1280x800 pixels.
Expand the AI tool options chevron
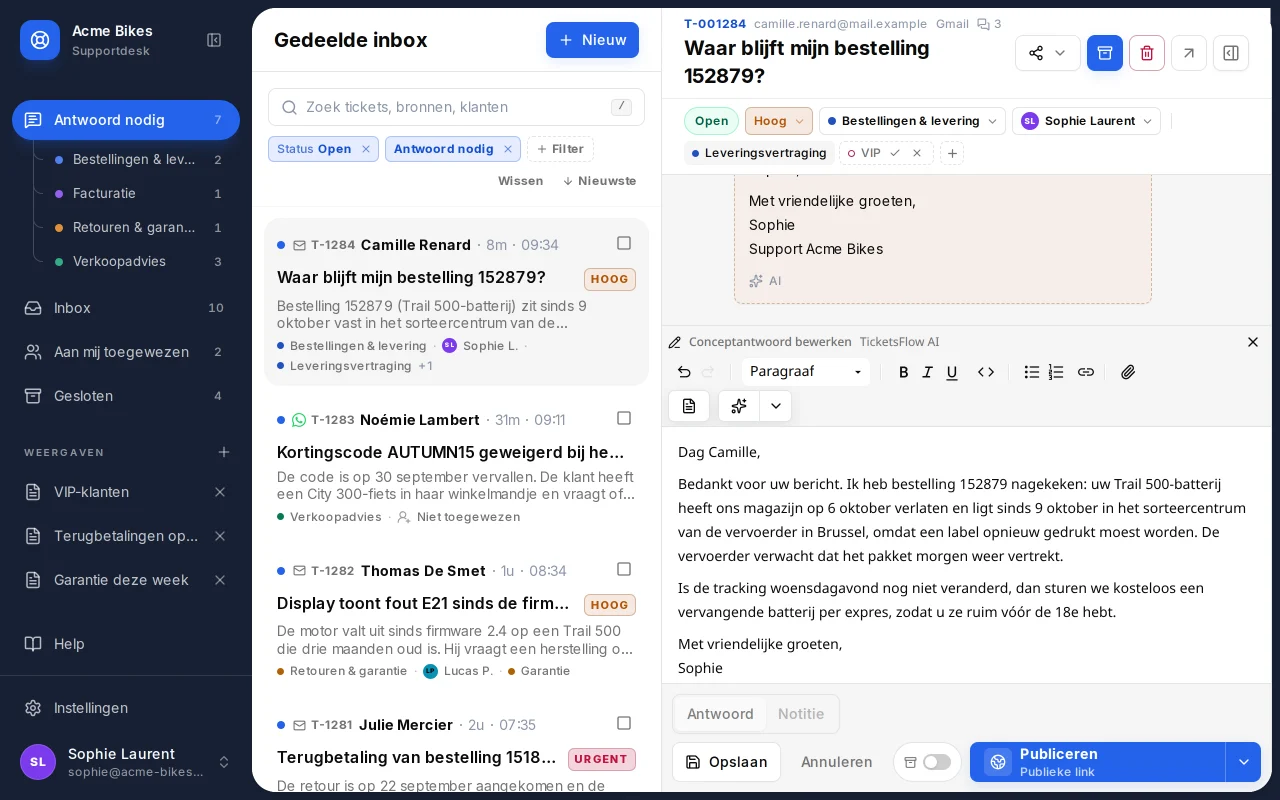click(x=775, y=406)
